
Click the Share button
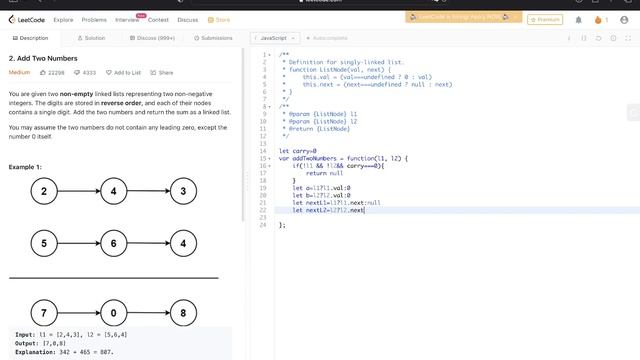tap(162, 73)
